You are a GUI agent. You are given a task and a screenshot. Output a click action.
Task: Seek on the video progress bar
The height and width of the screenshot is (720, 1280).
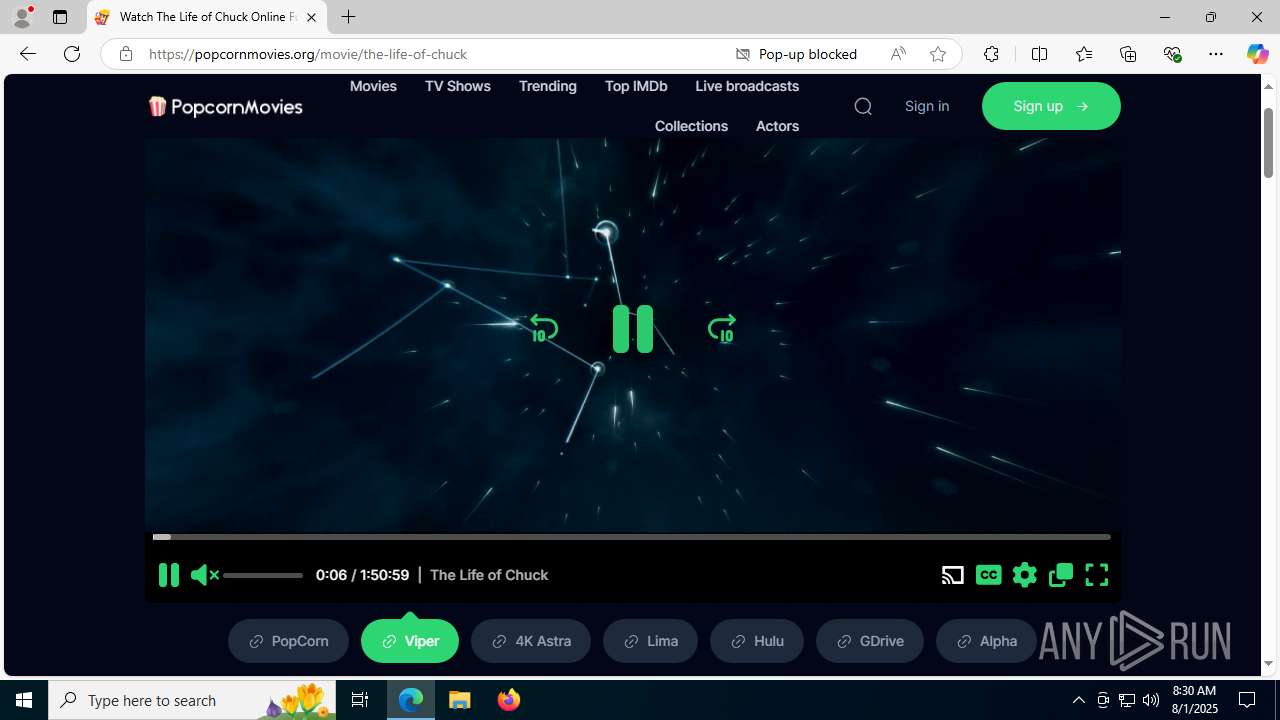[632, 537]
